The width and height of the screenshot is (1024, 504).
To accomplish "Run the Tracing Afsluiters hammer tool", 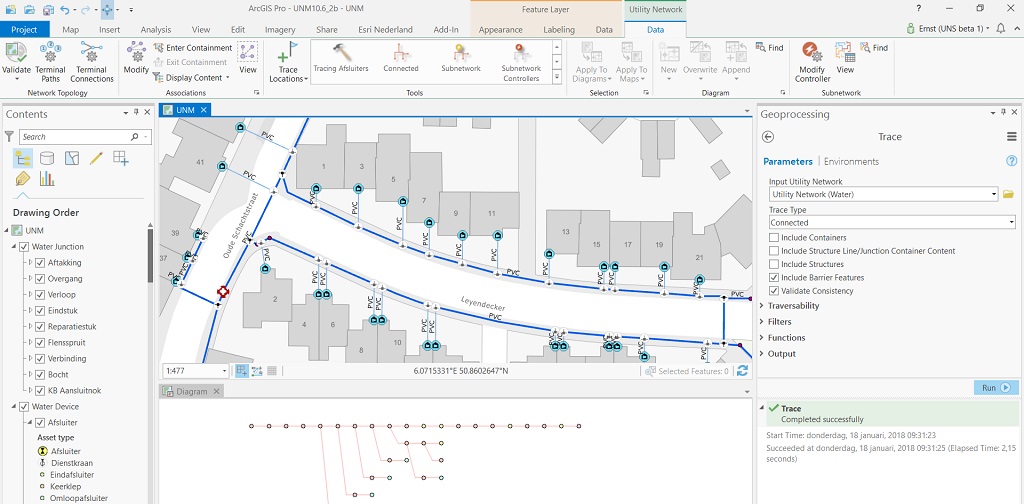I will pyautogui.click(x=341, y=57).
